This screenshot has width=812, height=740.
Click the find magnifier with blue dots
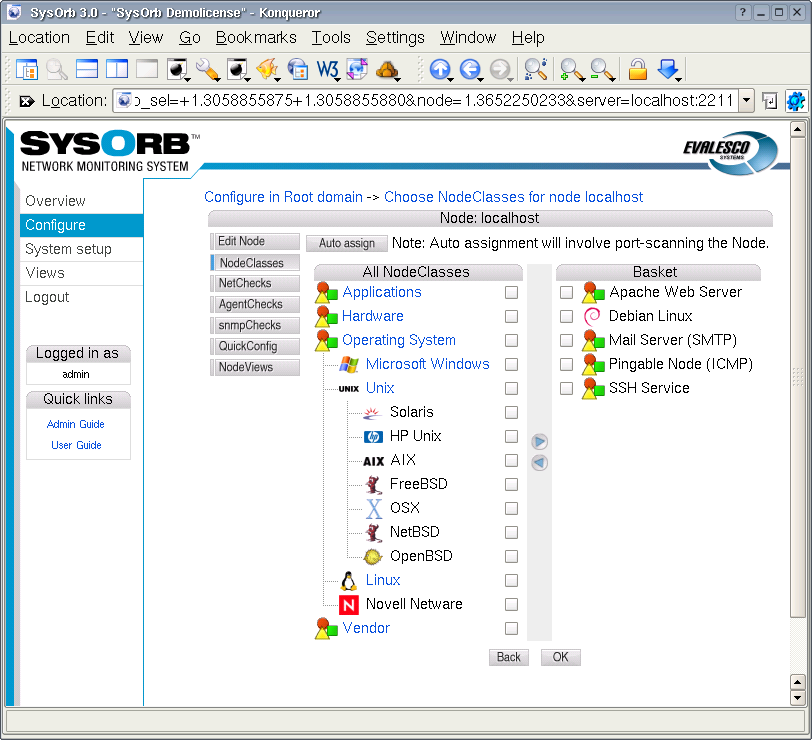(x=535, y=69)
